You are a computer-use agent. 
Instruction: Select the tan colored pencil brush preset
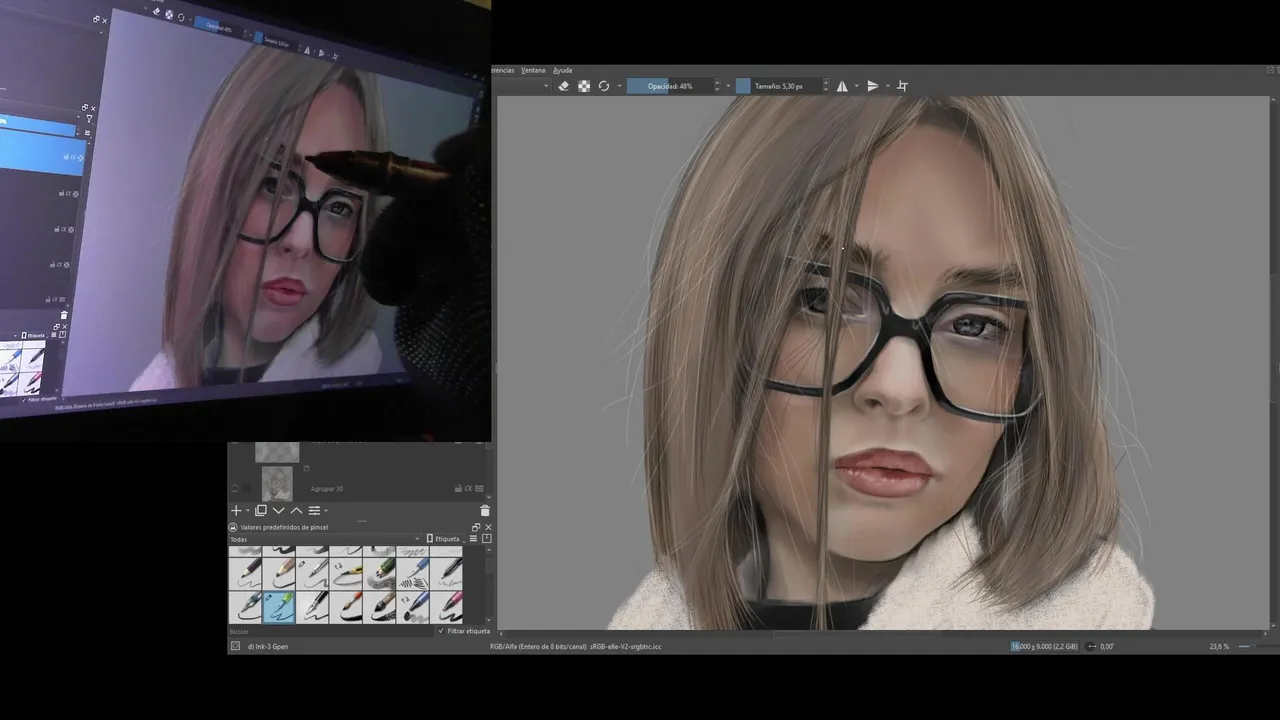(x=278, y=574)
